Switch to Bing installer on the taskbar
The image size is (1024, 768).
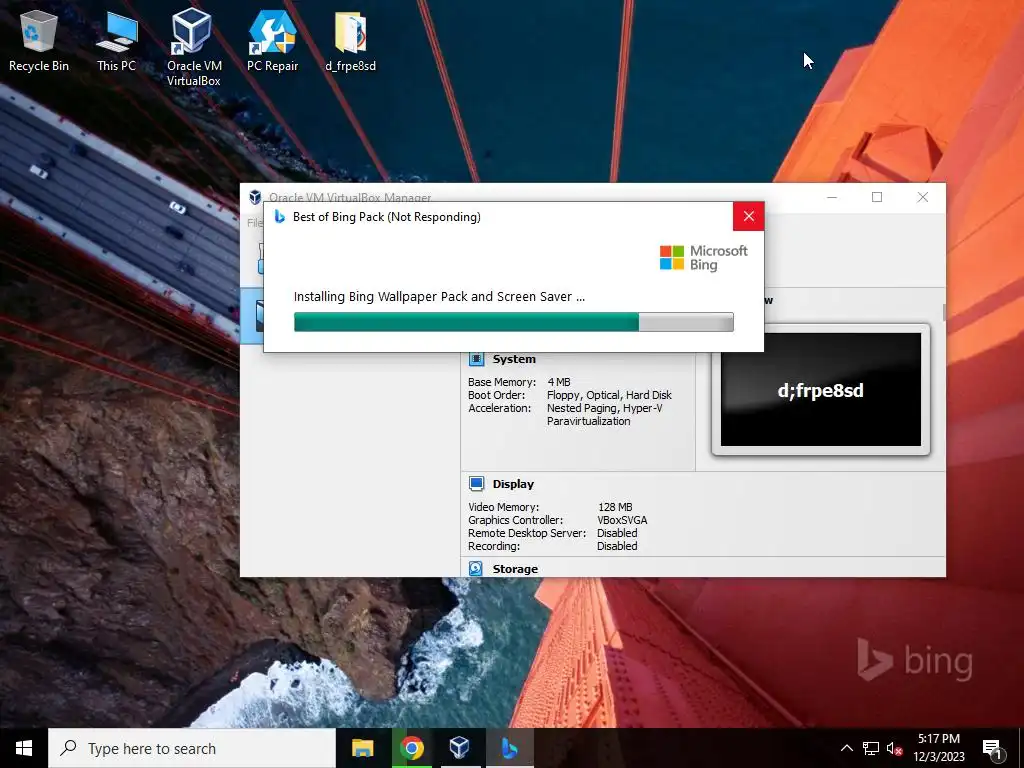[509, 748]
